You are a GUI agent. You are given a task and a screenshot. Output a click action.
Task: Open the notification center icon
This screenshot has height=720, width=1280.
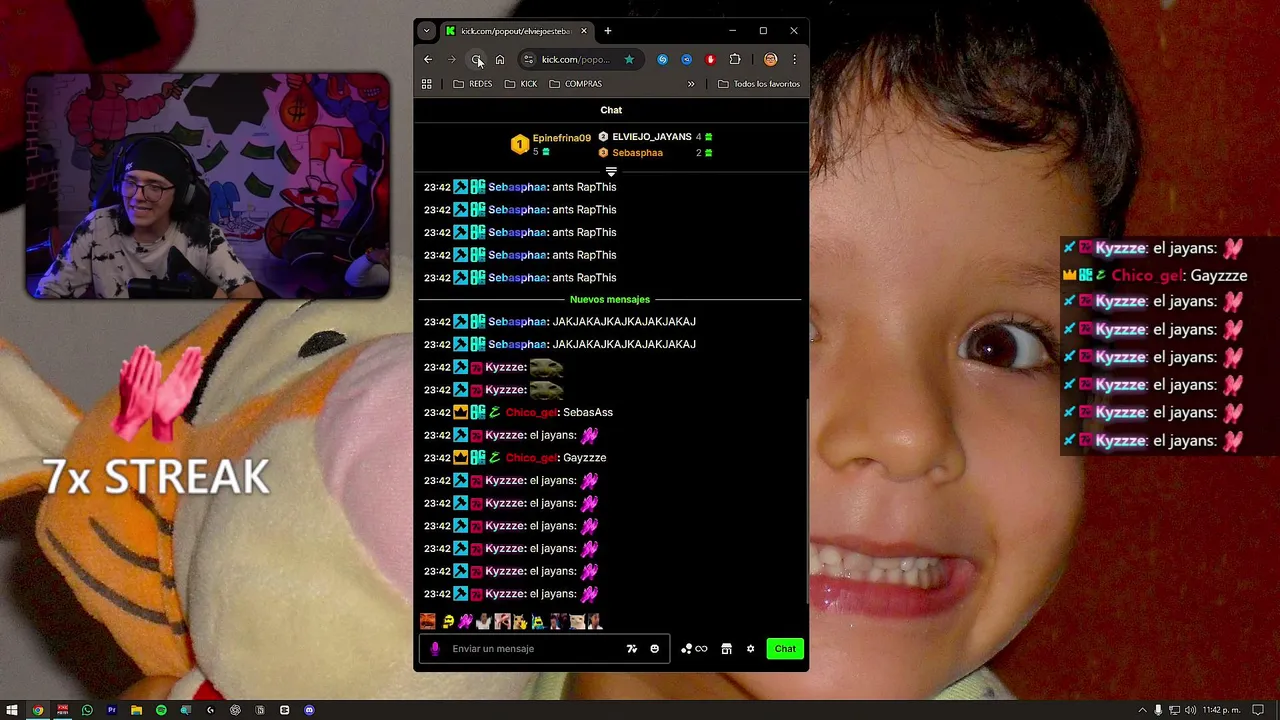[1259, 710]
